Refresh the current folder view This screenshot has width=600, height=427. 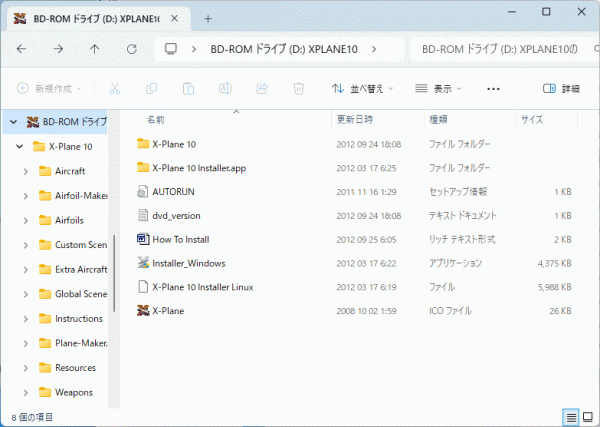click(132, 49)
